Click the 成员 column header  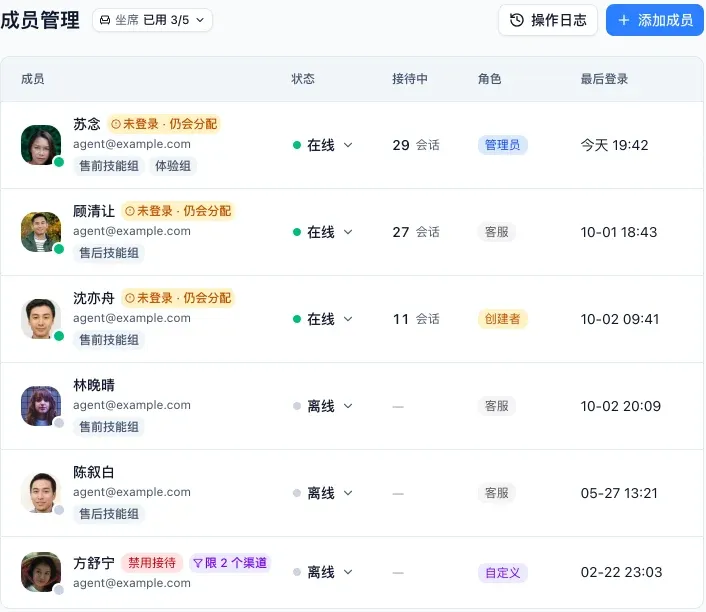point(32,79)
